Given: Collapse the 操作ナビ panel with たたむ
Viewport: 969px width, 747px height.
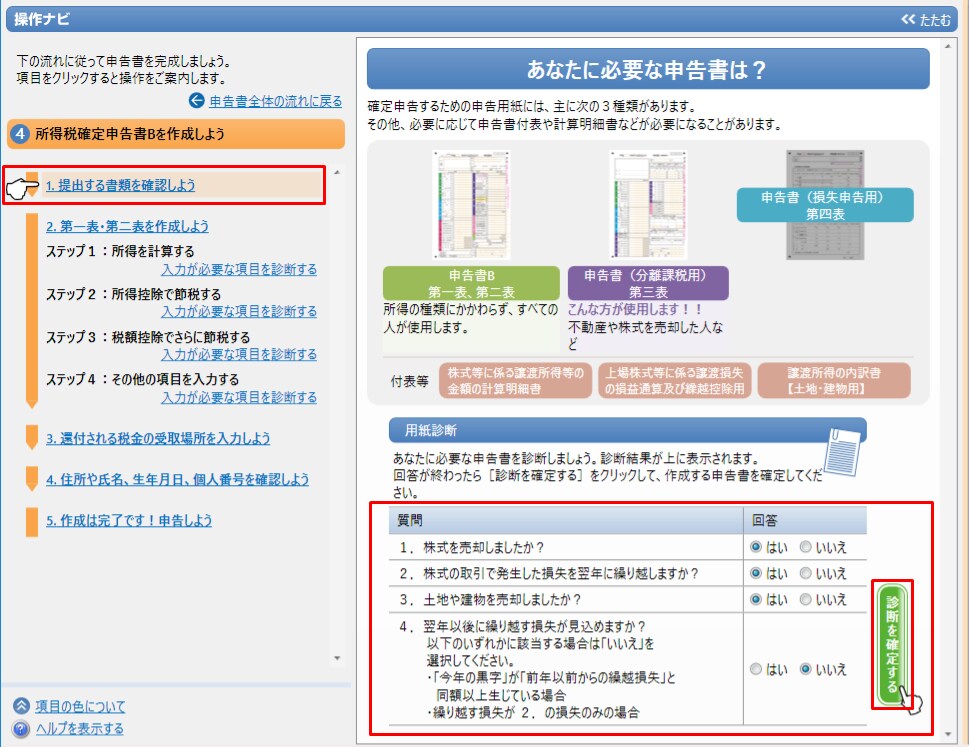Looking at the screenshot, I should click(x=925, y=20).
